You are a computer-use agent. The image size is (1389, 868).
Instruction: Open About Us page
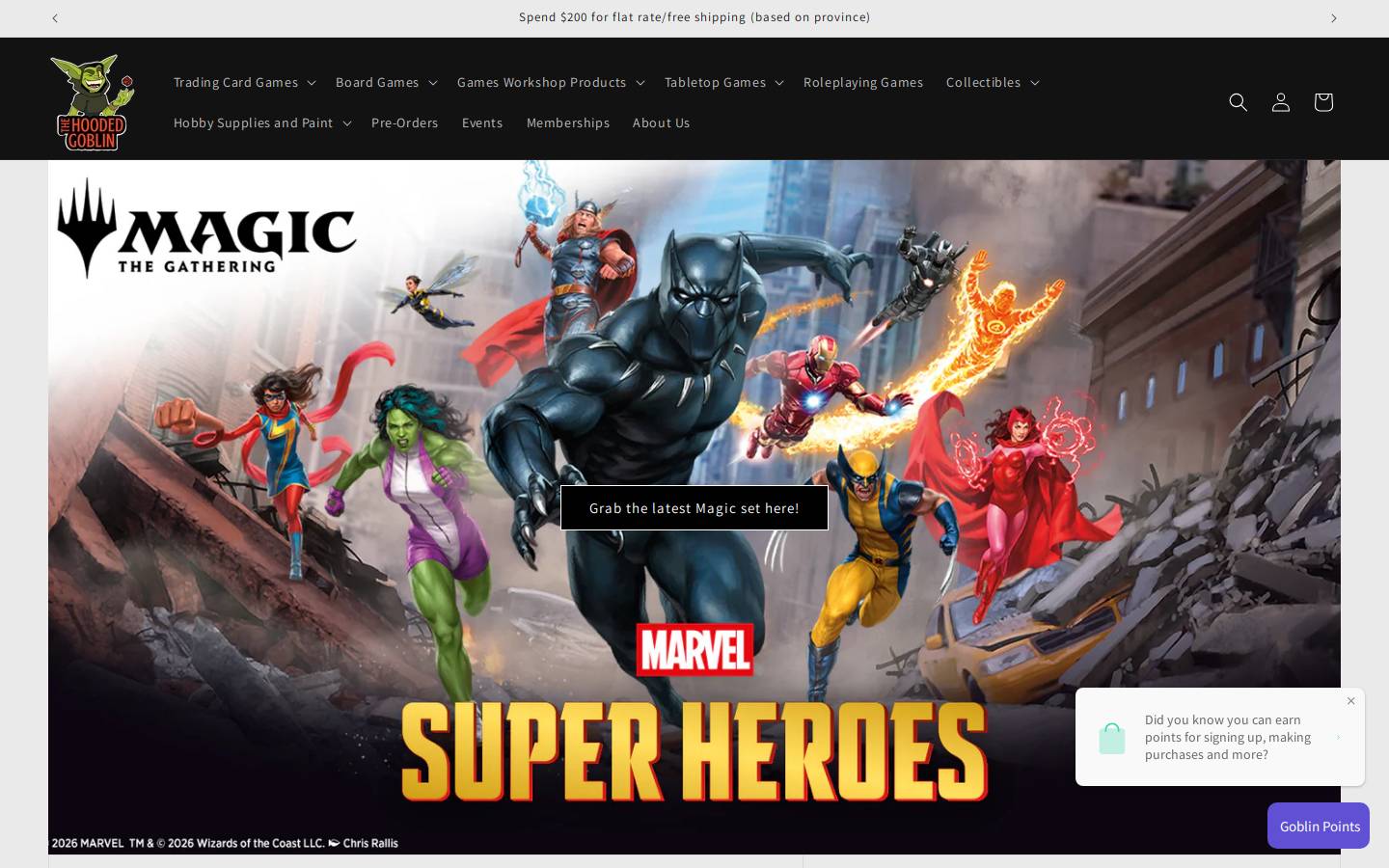click(x=662, y=122)
